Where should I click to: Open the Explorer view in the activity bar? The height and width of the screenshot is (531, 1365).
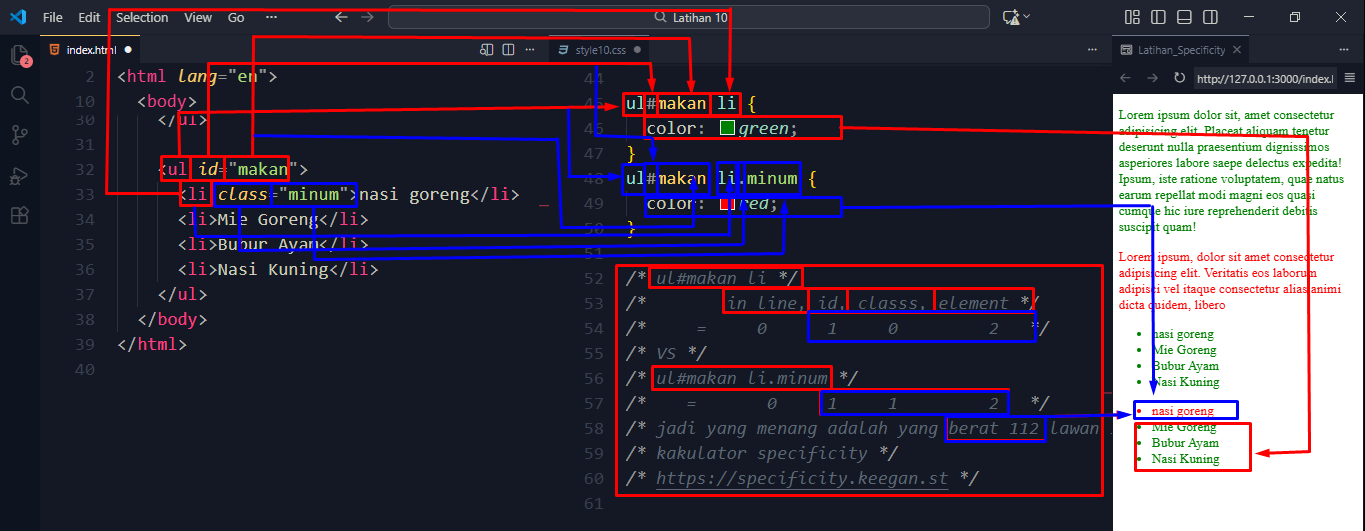19,55
